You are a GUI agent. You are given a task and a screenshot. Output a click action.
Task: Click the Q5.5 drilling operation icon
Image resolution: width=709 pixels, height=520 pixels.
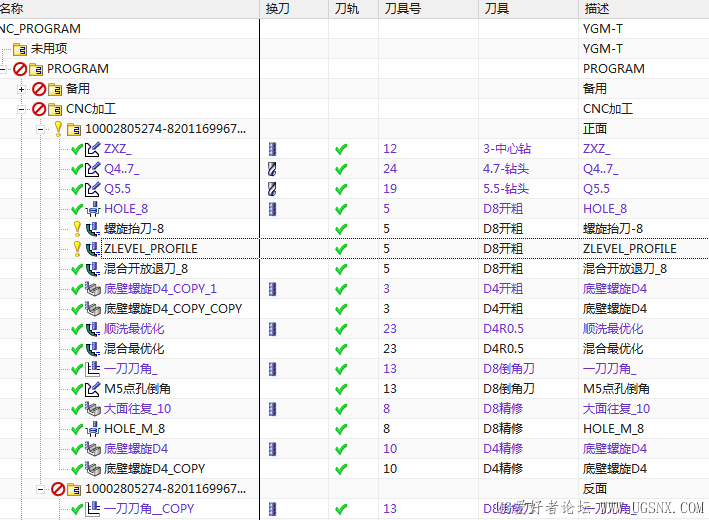click(x=93, y=189)
